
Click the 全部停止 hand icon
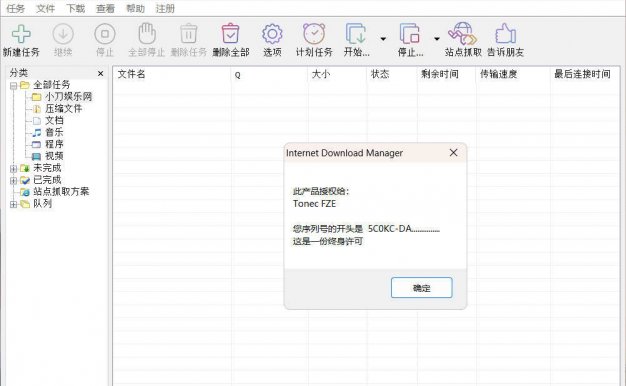147,33
